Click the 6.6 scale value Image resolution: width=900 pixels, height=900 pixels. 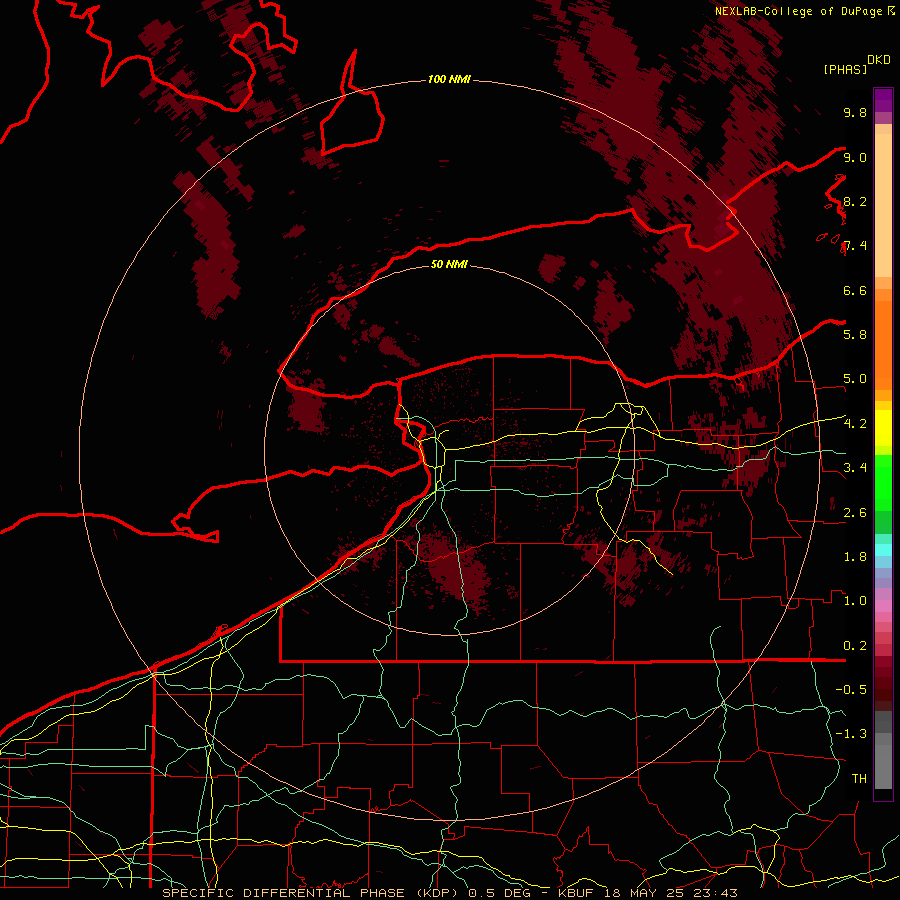tap(855, 290)
